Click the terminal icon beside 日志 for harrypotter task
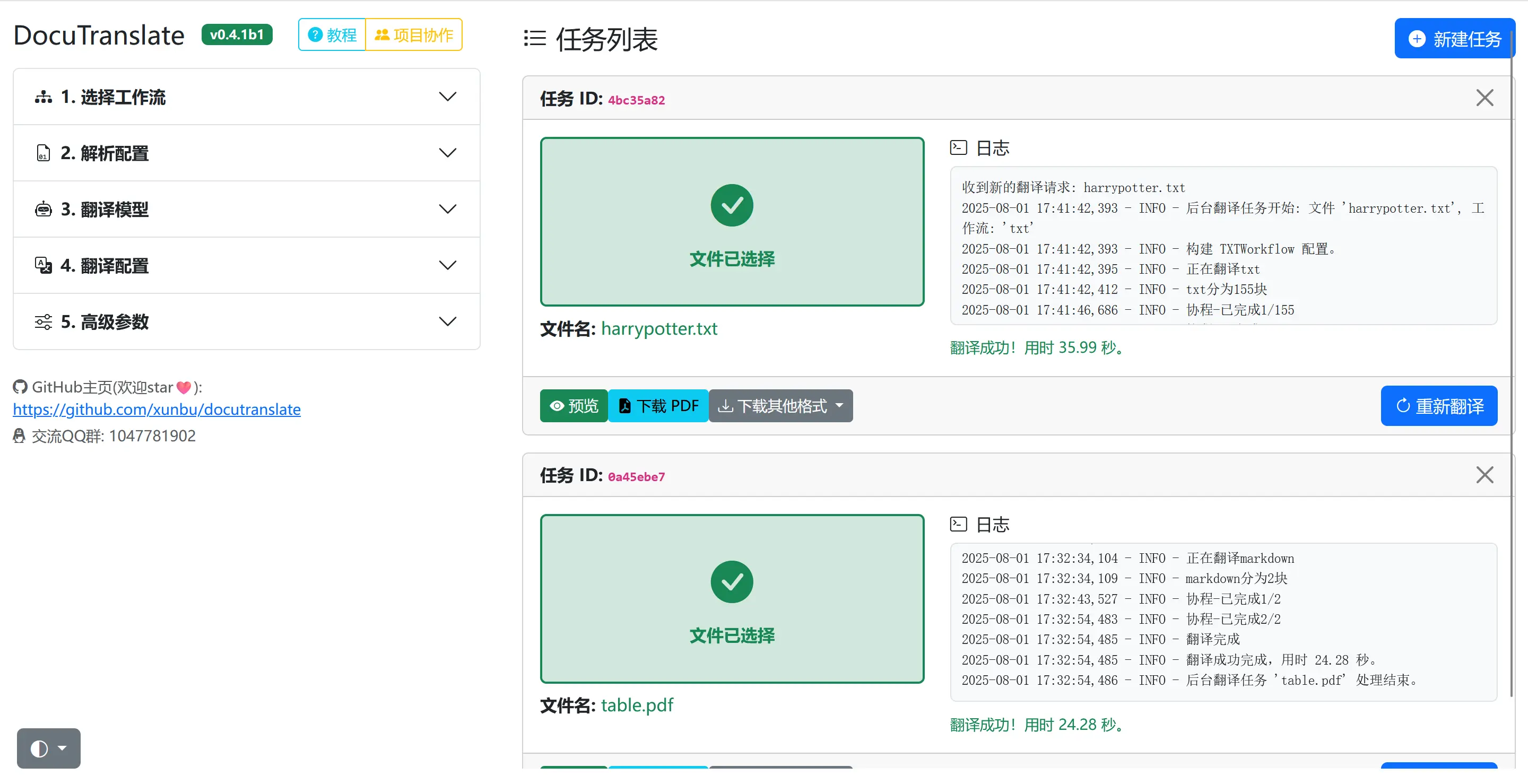The height and width of the screenshot is (784, 1528). [x=959, y=147]
